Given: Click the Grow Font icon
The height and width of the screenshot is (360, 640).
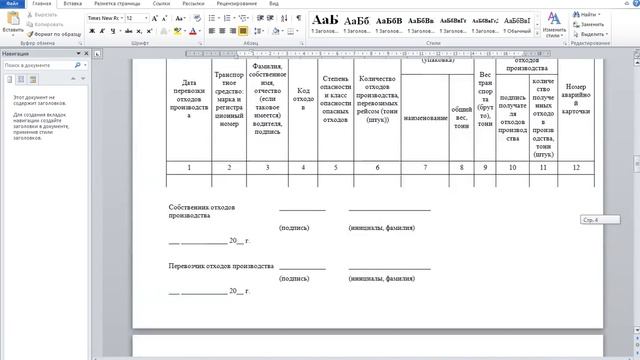Looking at the screenshot, I should pos(155,18).
